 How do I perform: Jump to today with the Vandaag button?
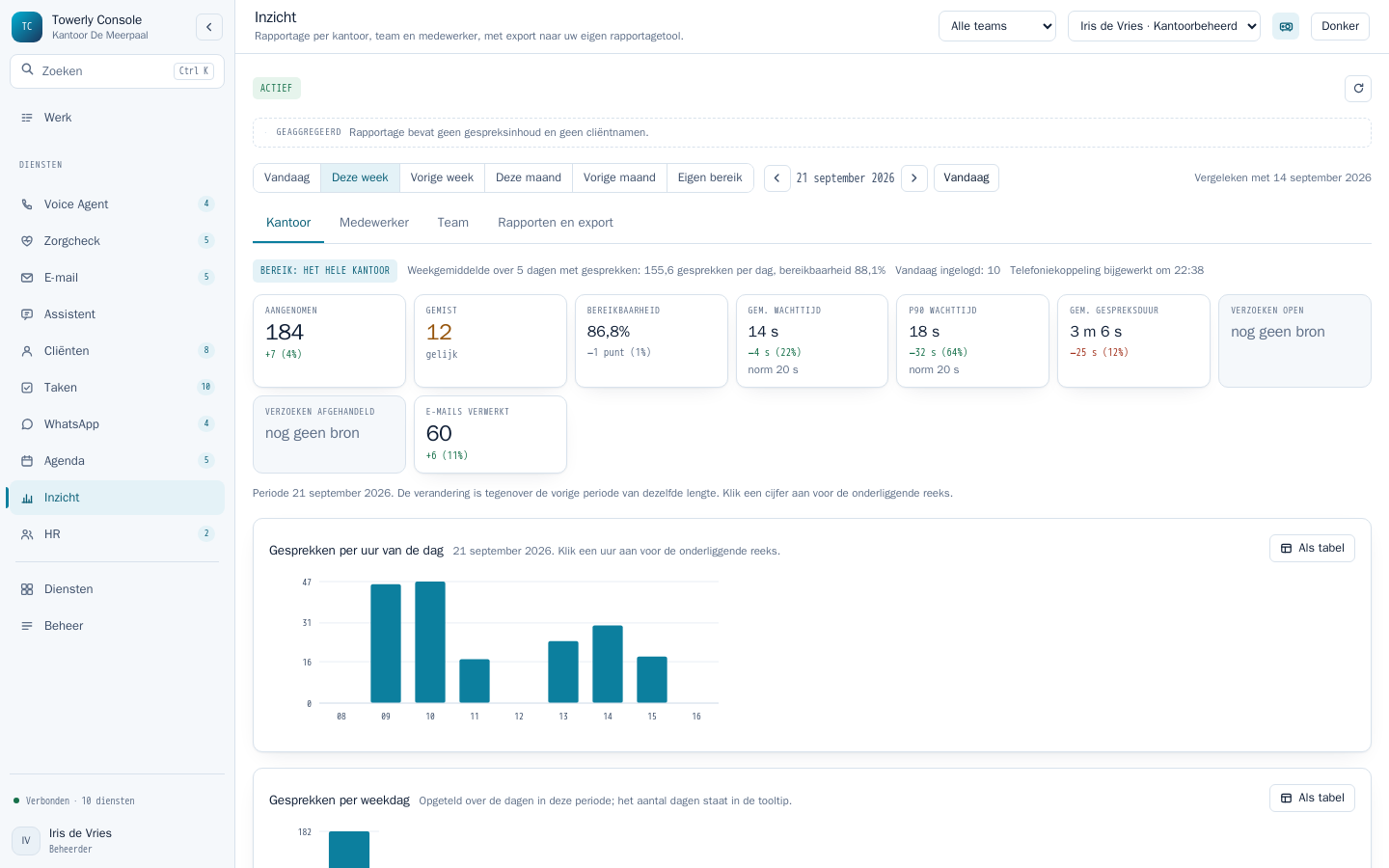coord(967,178)
